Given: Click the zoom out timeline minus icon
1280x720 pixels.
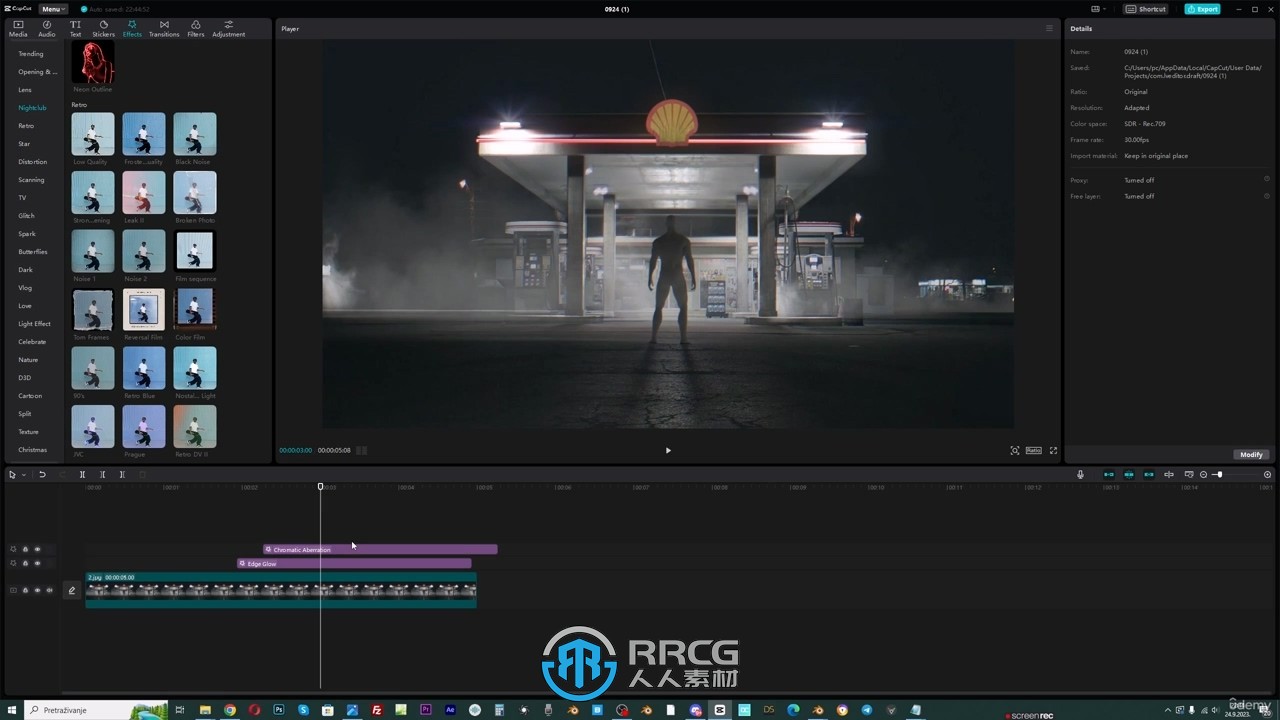Looking at the screenshot, I should [1203, 475].
